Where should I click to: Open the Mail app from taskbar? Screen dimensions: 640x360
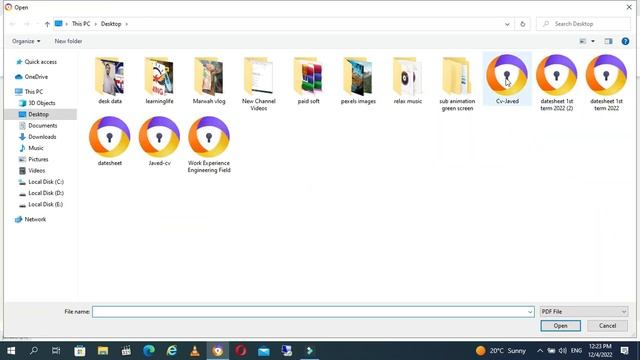(264, 351)
